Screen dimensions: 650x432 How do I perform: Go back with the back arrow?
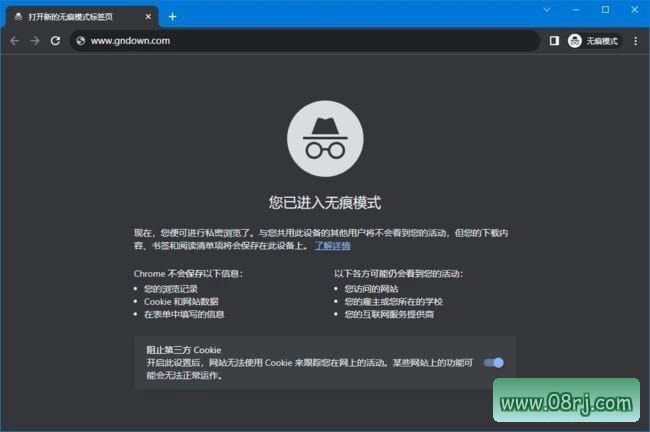15,41
